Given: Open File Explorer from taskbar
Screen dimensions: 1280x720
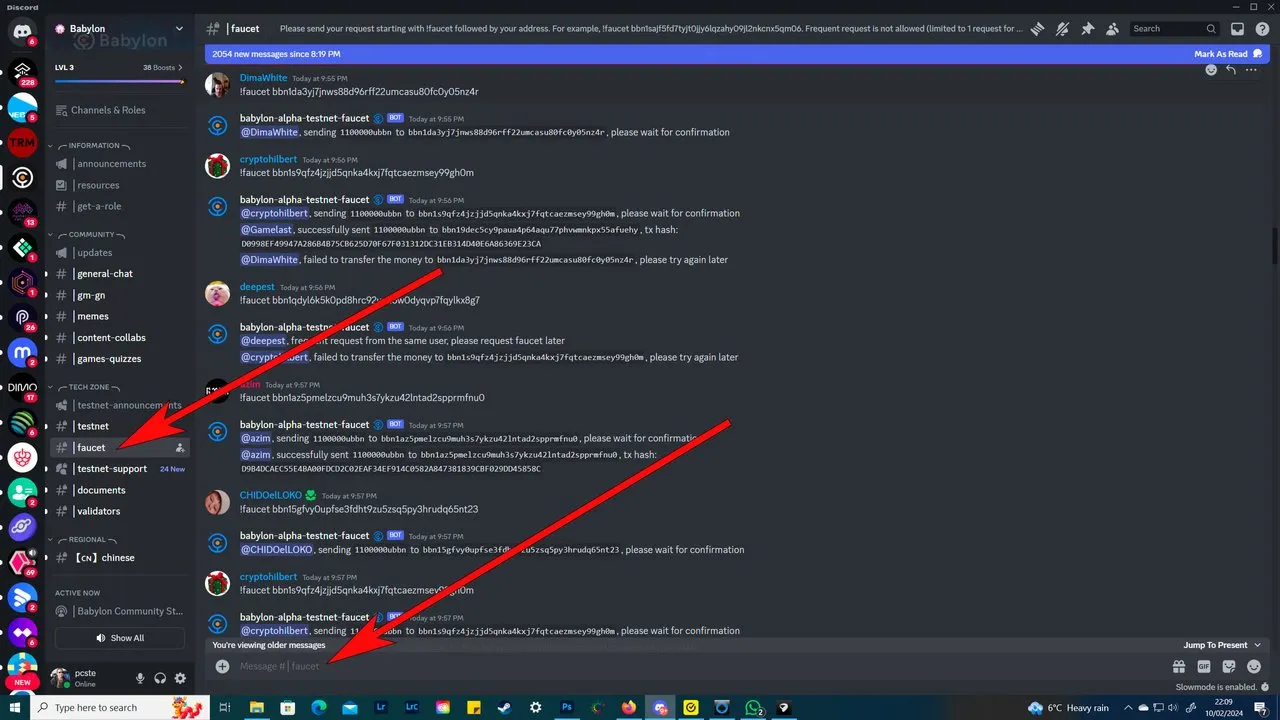Looking at the screenshot, I should (256, 708).
